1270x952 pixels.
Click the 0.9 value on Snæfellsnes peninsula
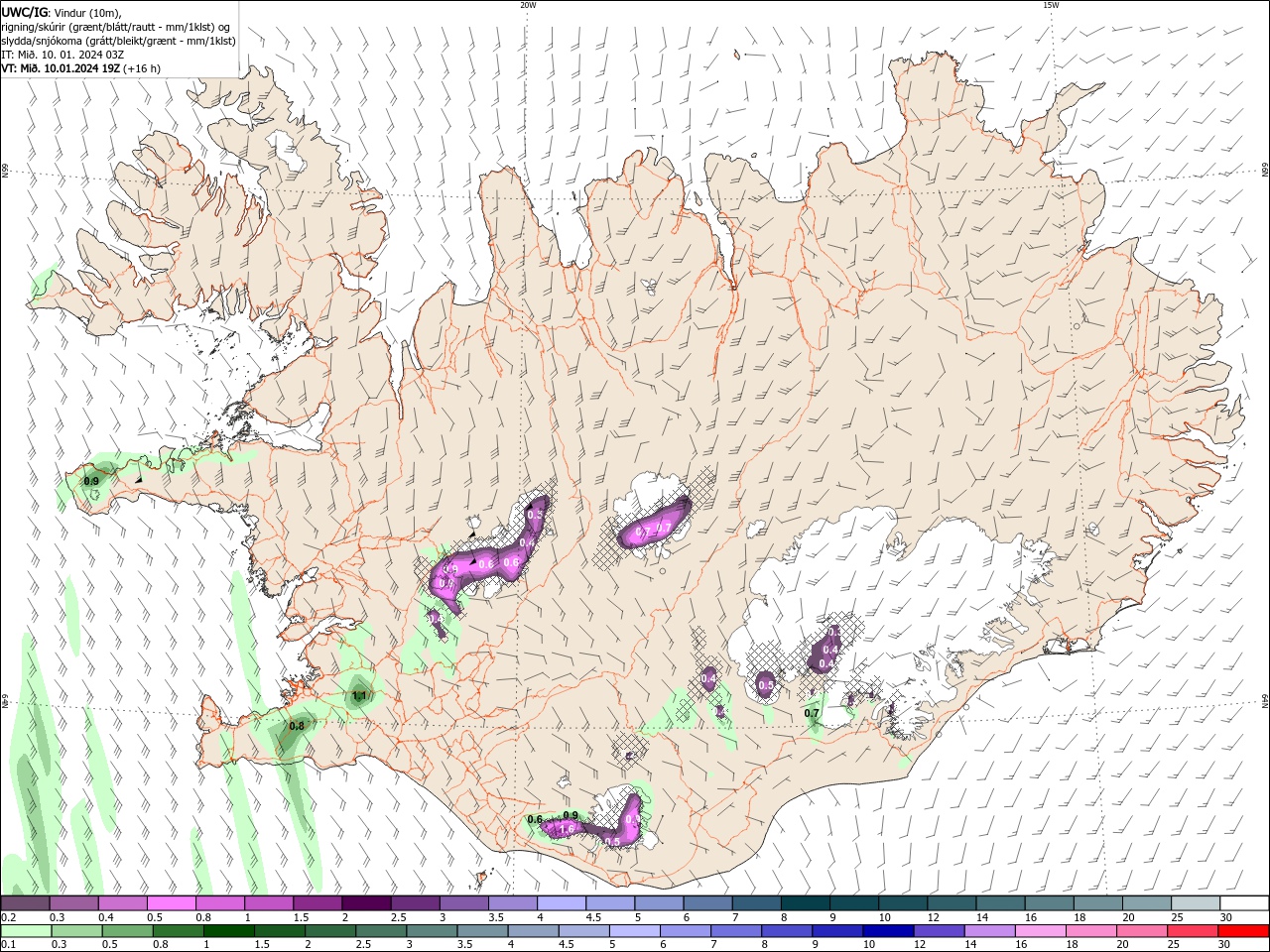[91, 481]
